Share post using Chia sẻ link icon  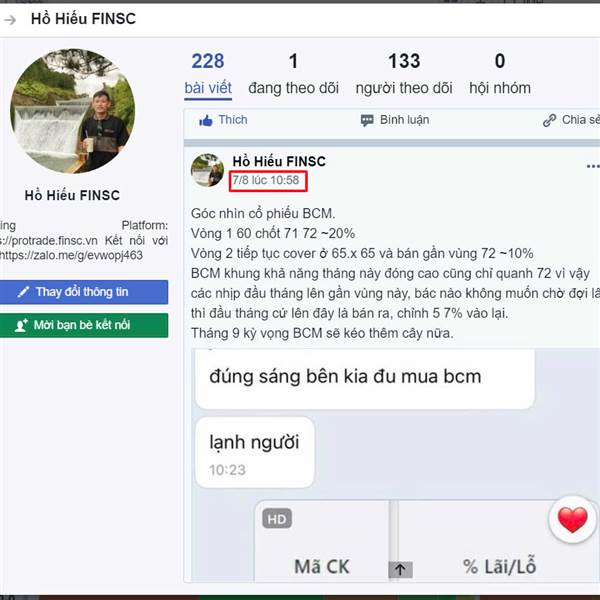(x=571, y=120)
